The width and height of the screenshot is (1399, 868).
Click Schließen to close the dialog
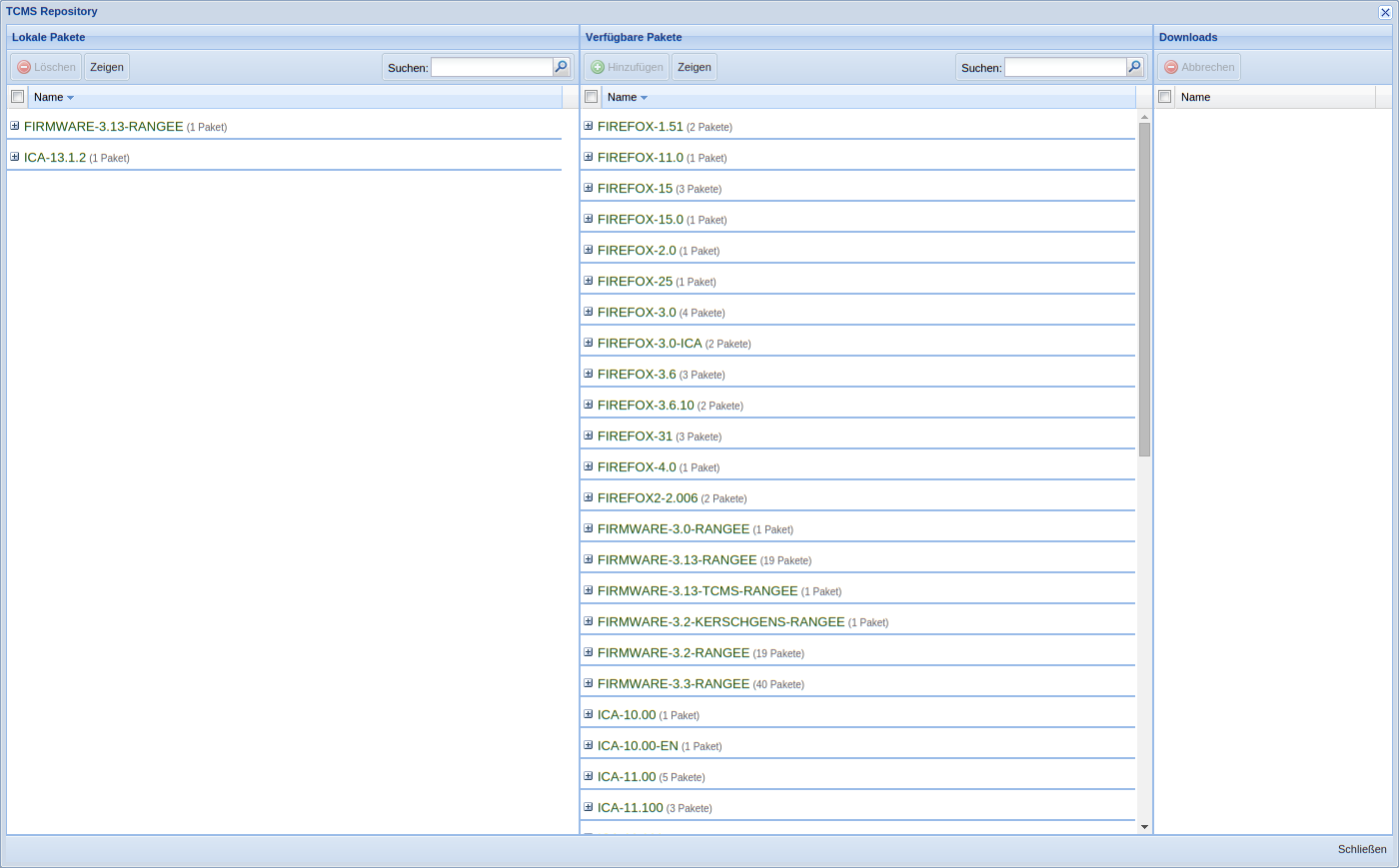coord(1362,848)
